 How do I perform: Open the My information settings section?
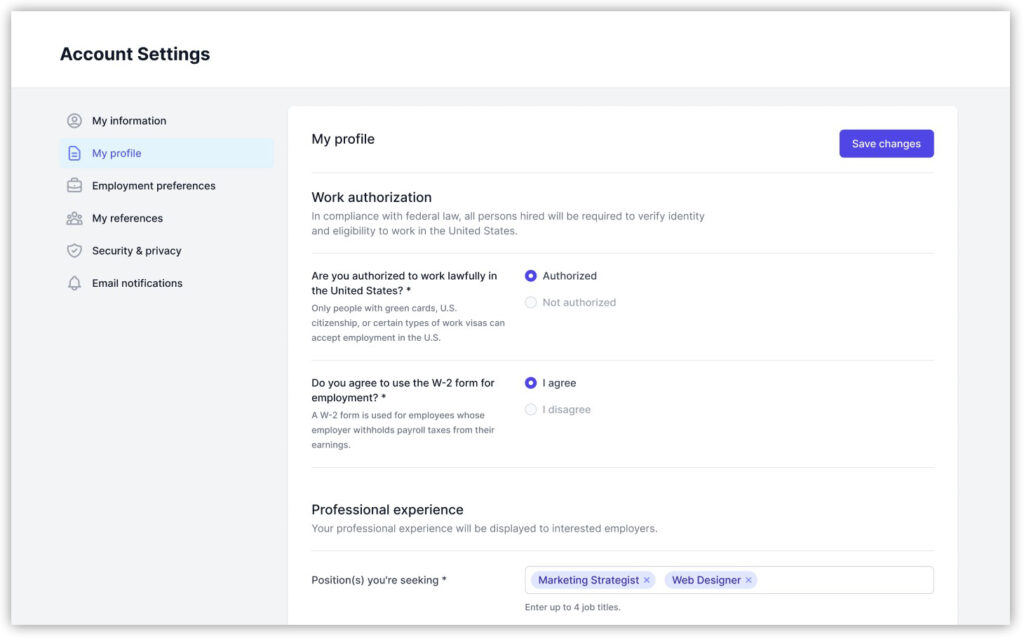(129, 121)
